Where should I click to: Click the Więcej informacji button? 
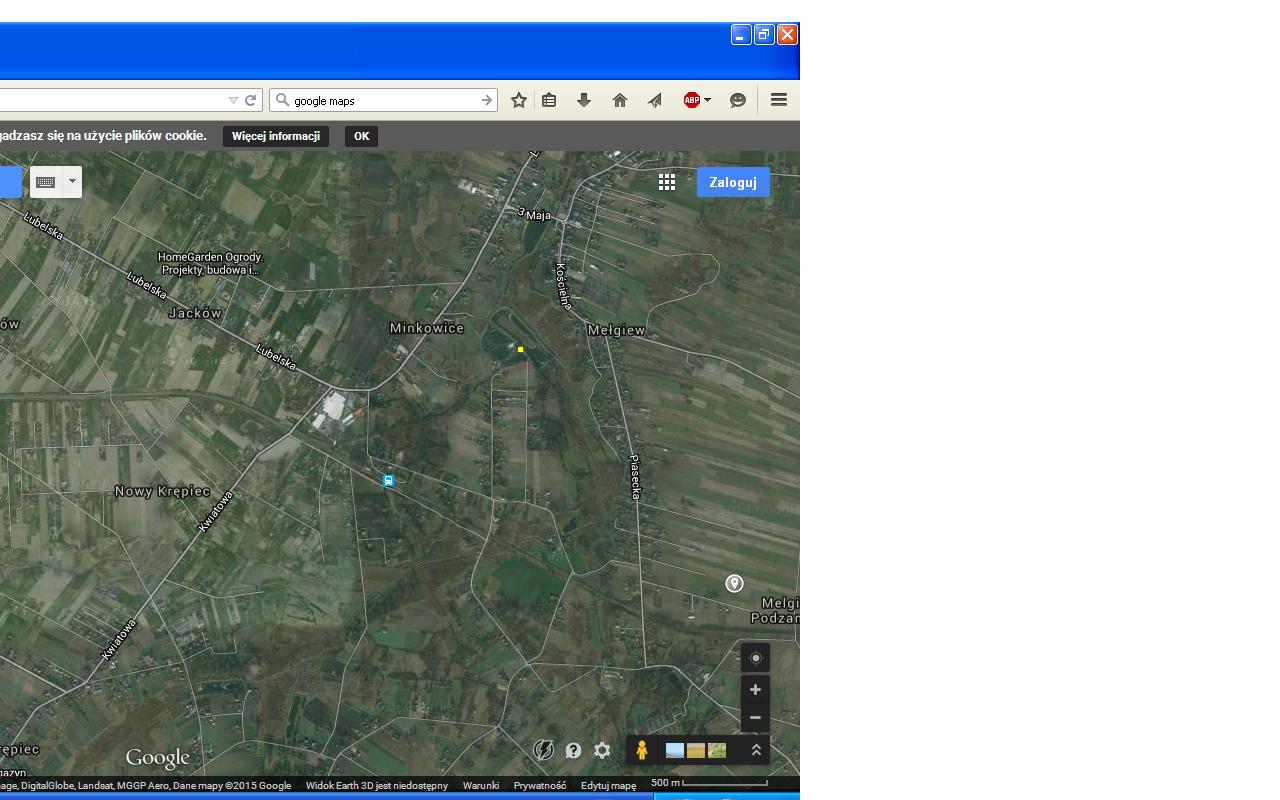click(276, 136)
